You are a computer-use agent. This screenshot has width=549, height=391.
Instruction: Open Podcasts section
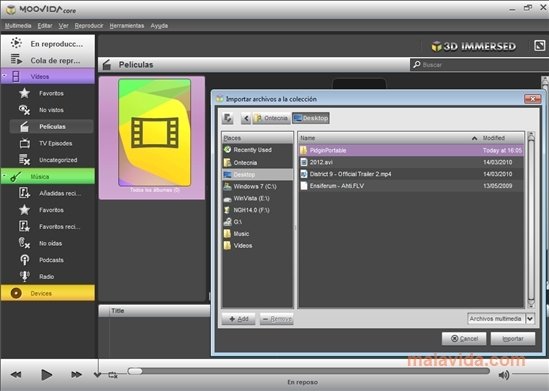51,260
